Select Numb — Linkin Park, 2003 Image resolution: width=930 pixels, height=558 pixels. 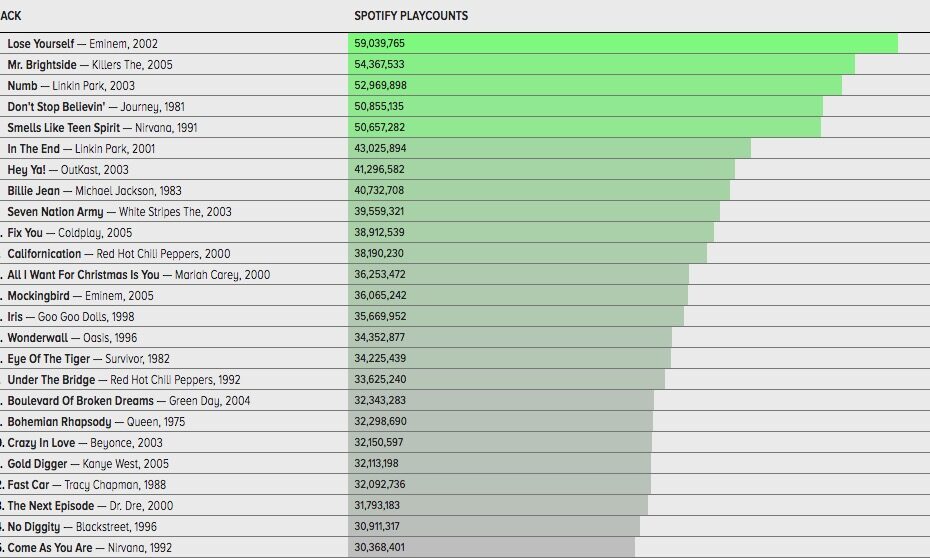[x=71, y=86]
